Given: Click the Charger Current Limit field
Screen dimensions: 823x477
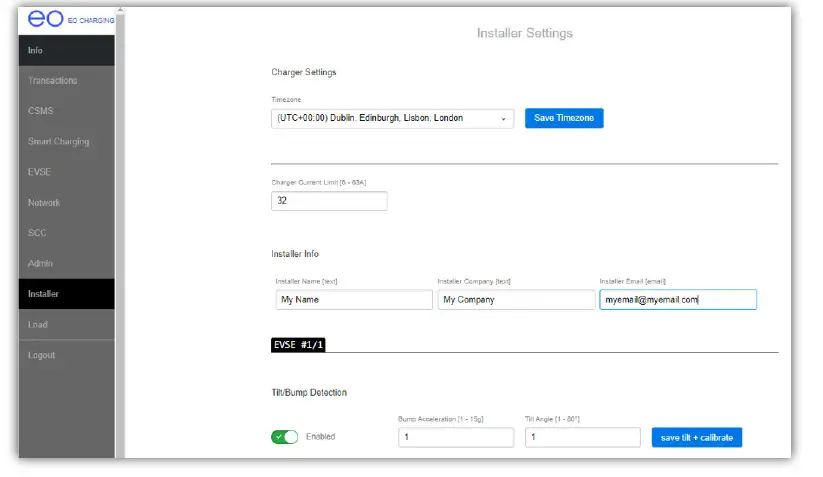Looking at the screenshot, I should point(329,201).
